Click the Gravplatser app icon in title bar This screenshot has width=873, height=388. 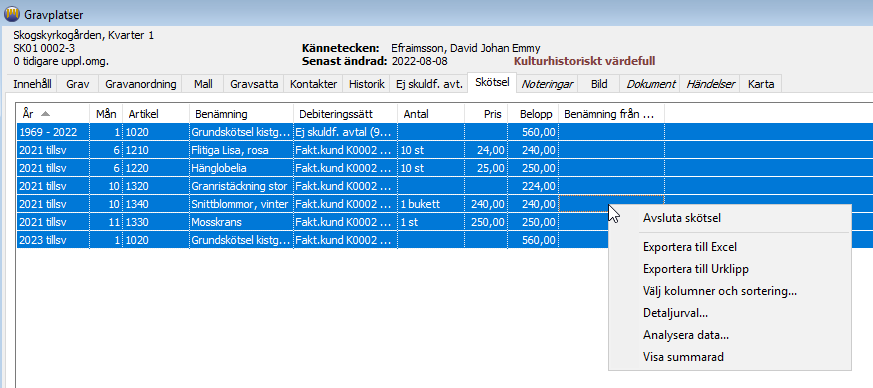point(11,13)
